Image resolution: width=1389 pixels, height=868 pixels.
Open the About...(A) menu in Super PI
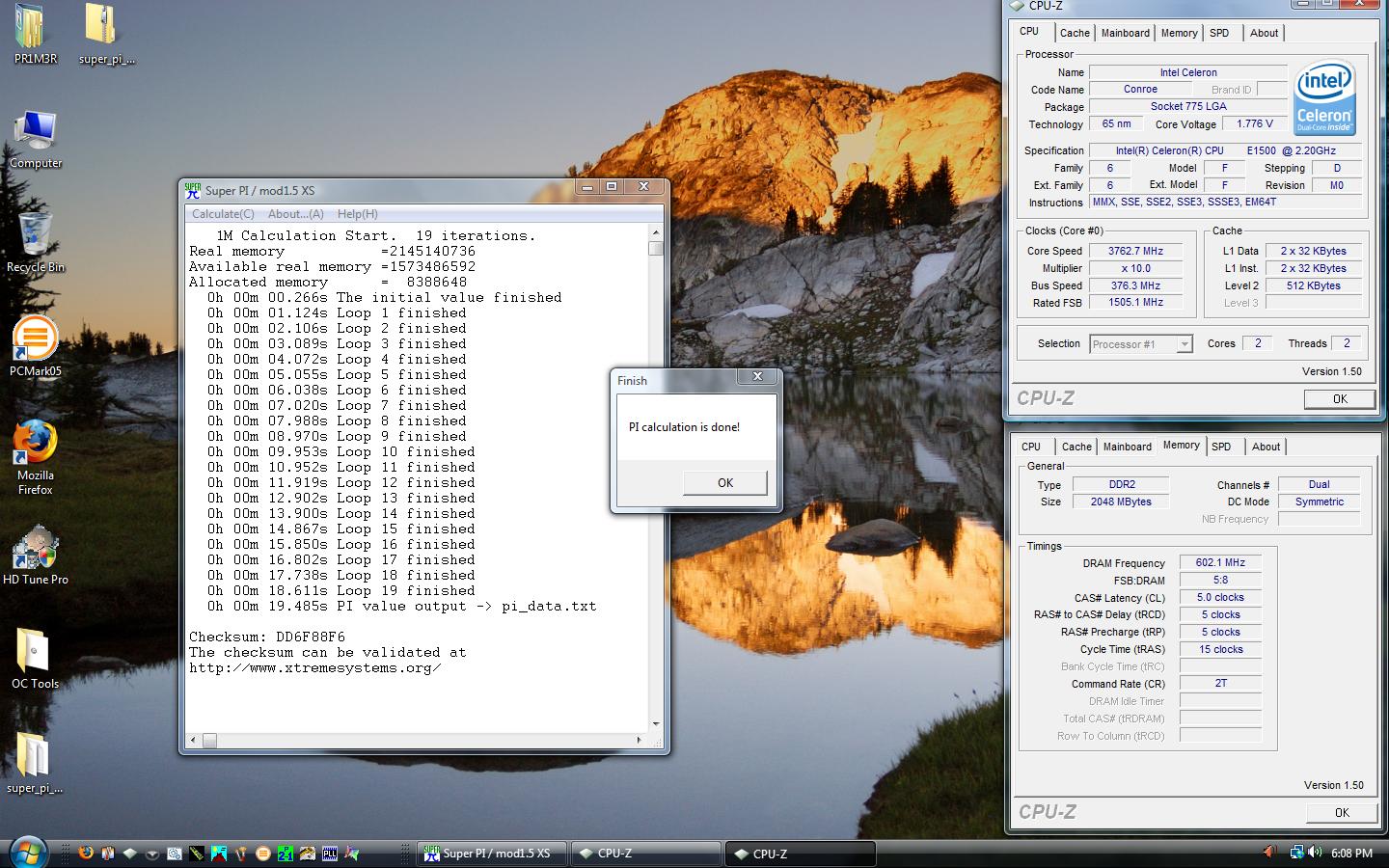(295, 214)
